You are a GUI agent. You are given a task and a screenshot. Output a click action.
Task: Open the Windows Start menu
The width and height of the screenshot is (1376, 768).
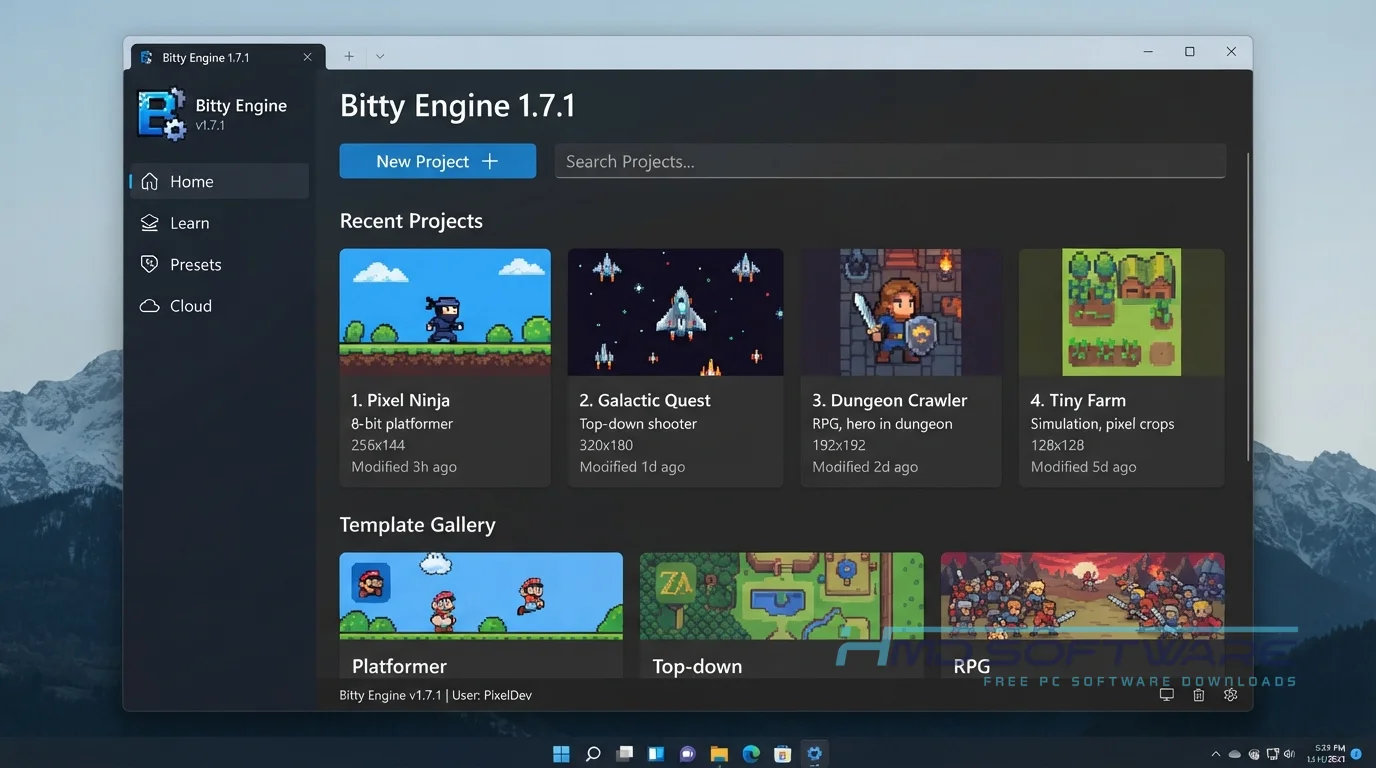561,753
